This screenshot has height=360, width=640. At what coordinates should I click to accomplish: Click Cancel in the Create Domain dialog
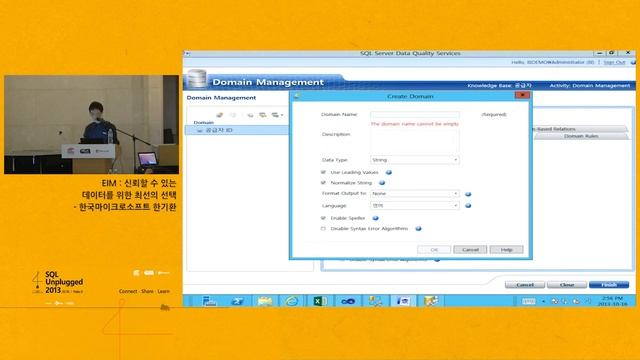click(470, 249)
